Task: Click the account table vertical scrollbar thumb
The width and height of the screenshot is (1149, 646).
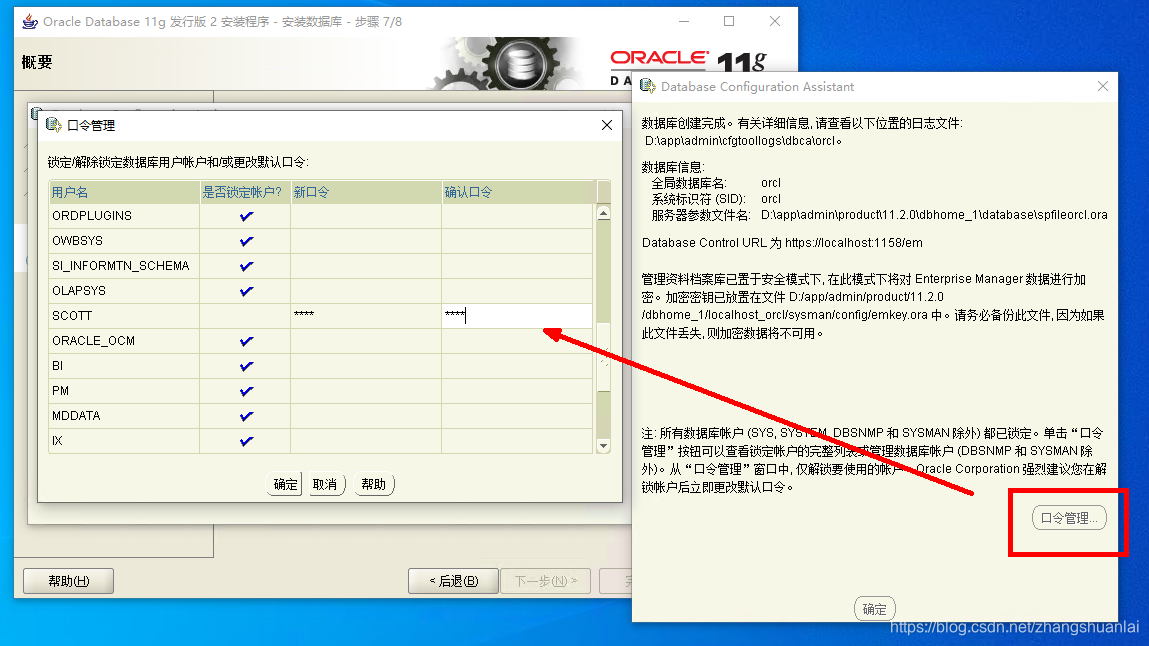Action: pyautogui.click(x=603, y=356)
